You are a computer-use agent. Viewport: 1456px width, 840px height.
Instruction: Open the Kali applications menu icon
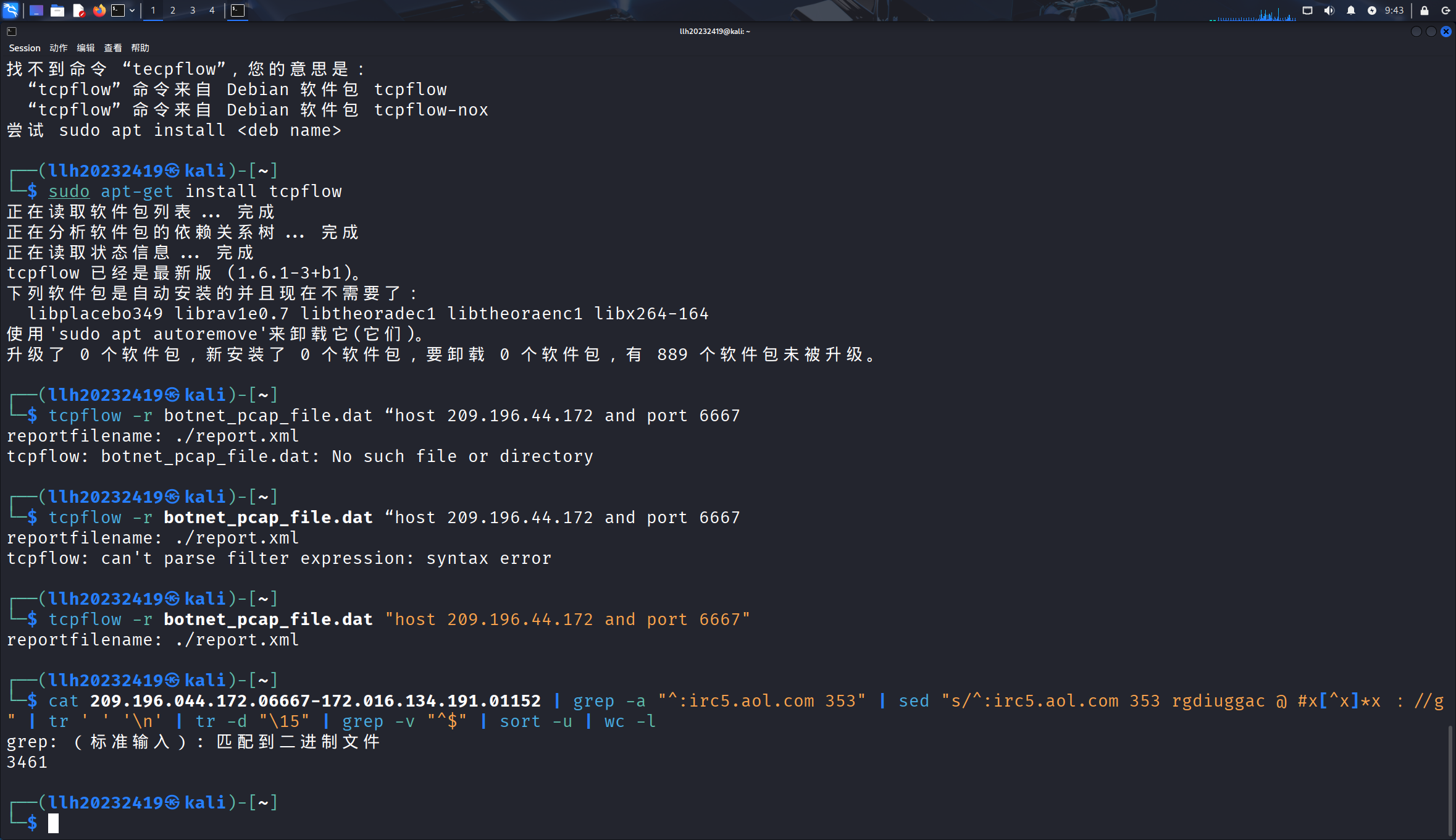pos(11,10)
